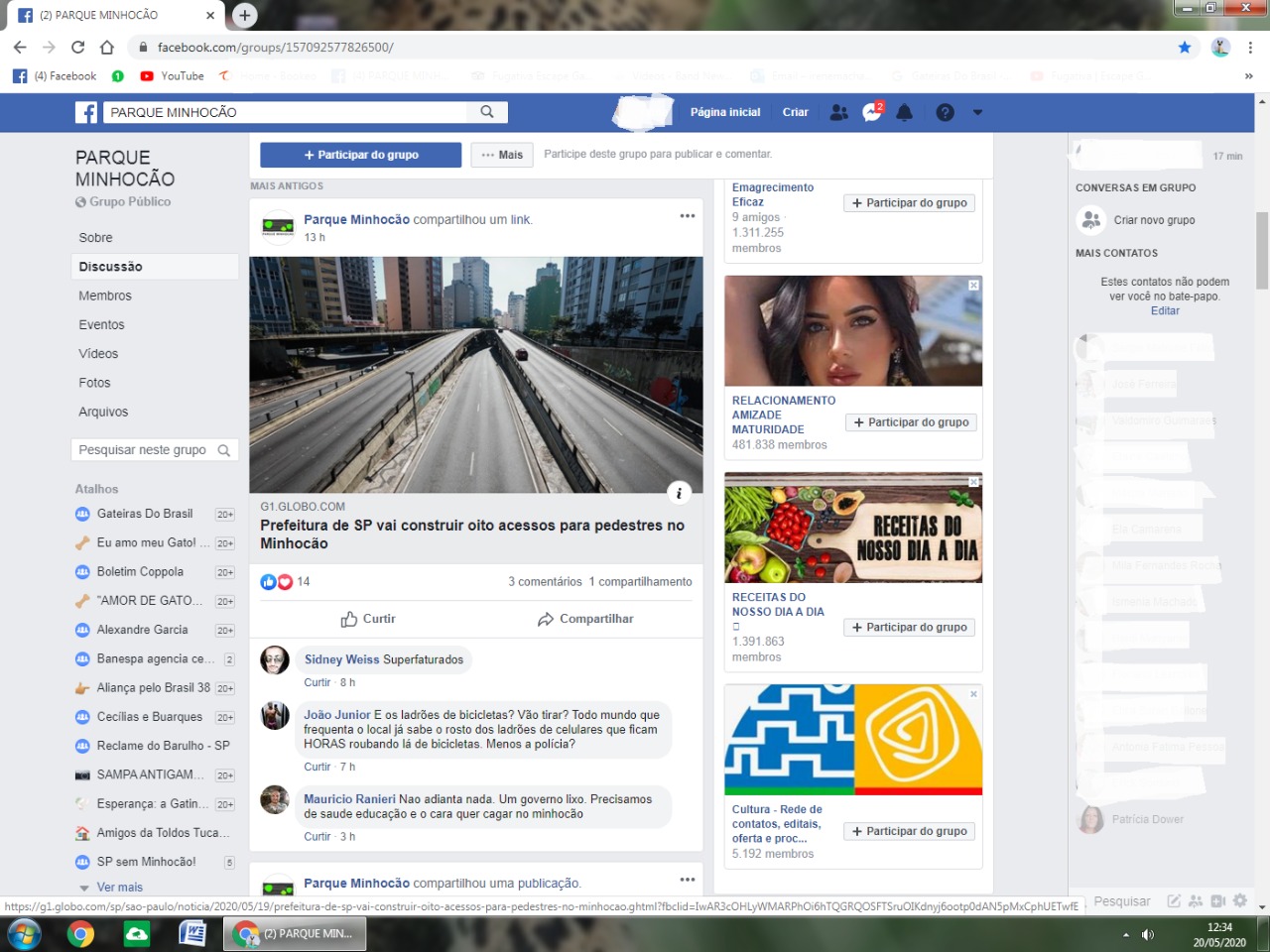
Task: Join RELACIONAMENTO AMIZADE MATURIDADE group
Action: (x=911, y=422)
